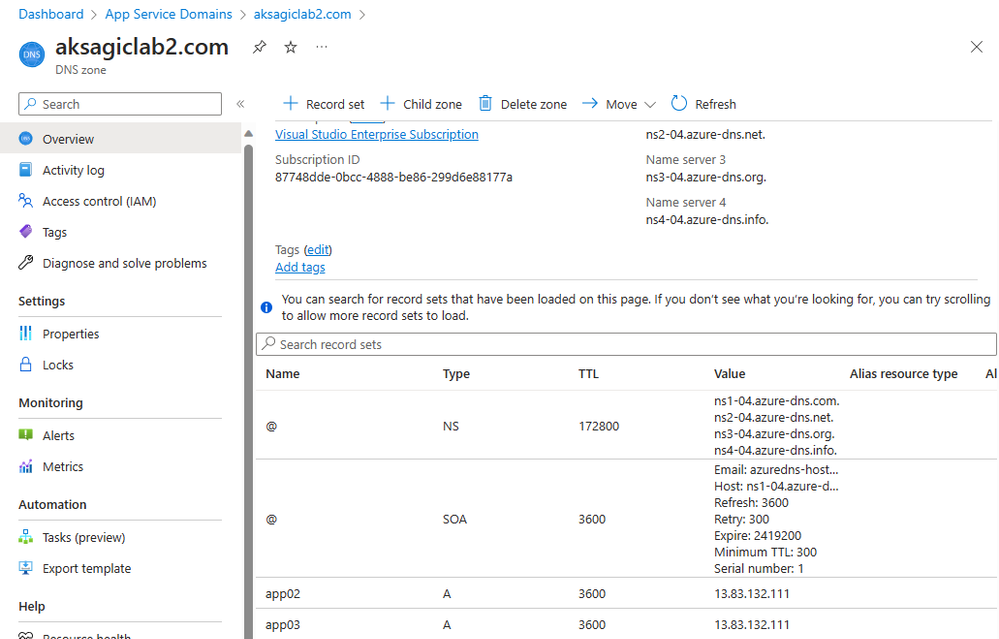999x639 pixels.
Task: Click the purple Tags icon
Action: click(25, 231)
